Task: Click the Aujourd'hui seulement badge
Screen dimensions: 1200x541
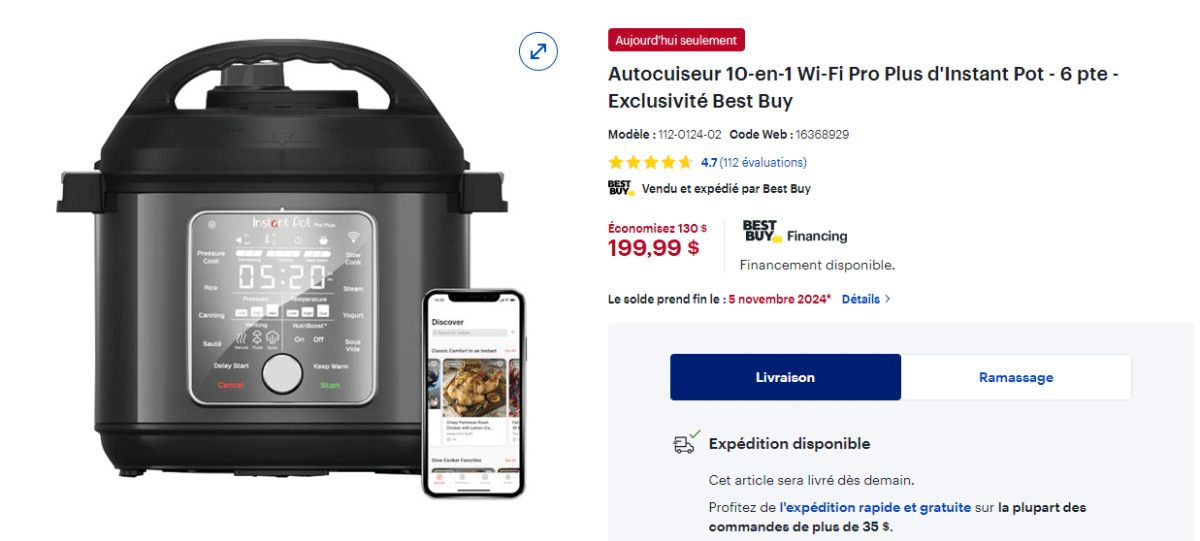Action: pos(676,40)
